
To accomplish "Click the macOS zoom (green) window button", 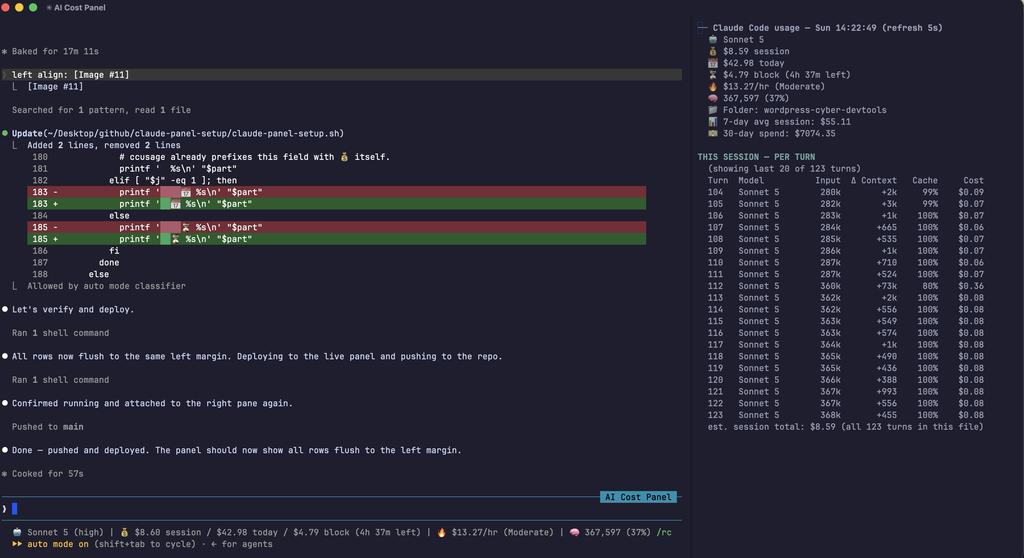I will coord(33,7).
